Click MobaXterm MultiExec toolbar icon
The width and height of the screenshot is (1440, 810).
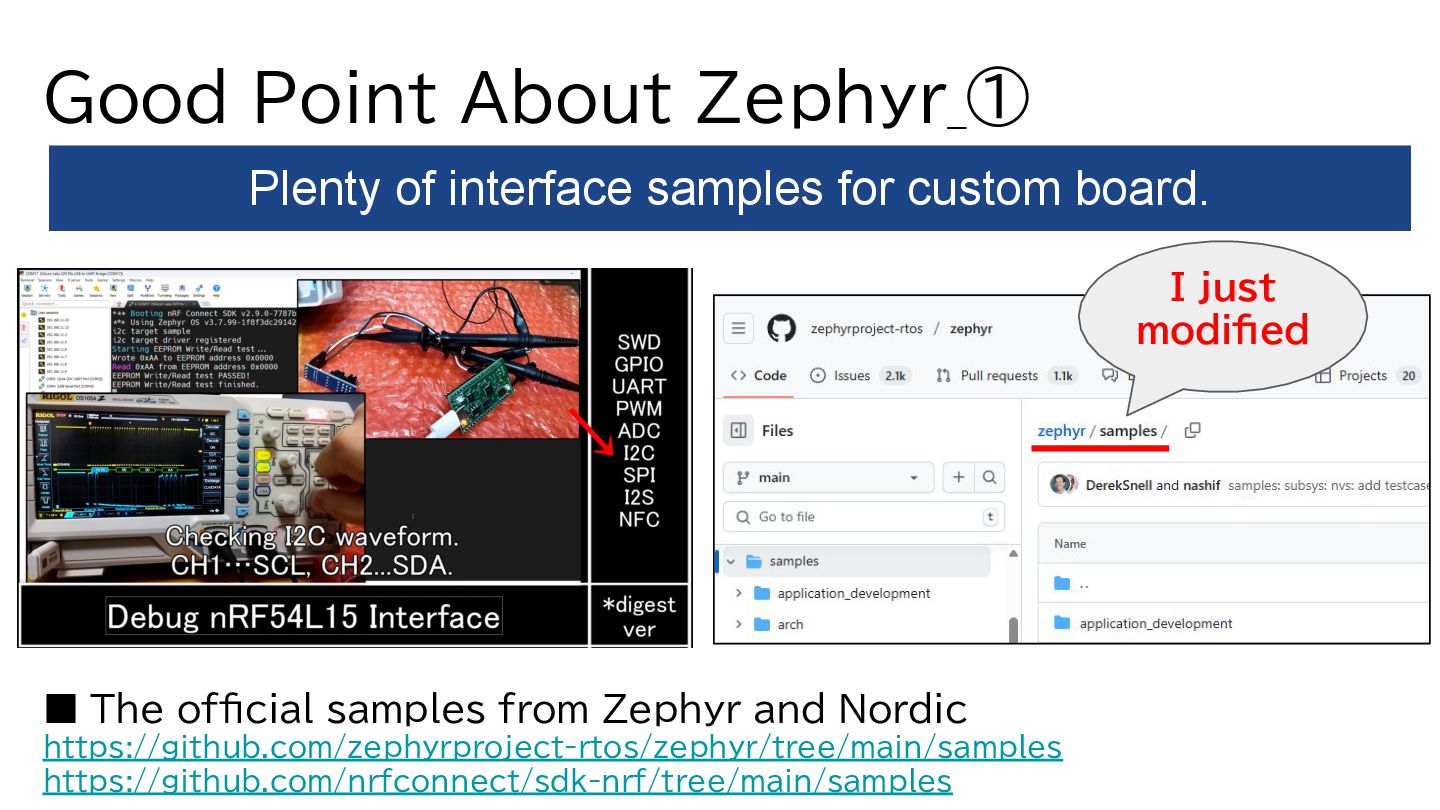click(x=147, y=288)
